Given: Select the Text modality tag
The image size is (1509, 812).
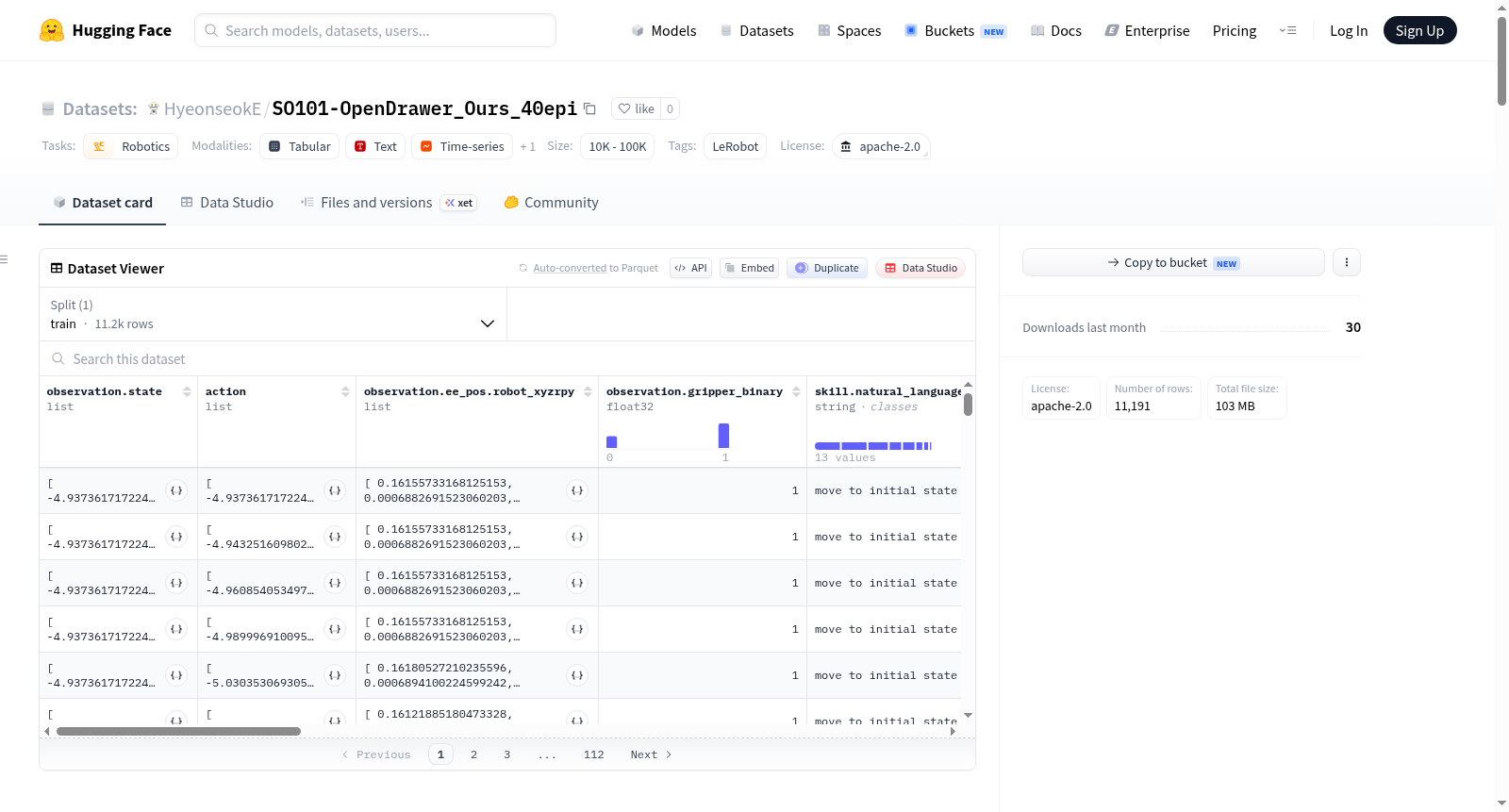Looking at the screenshot, I should coord(375,146).
